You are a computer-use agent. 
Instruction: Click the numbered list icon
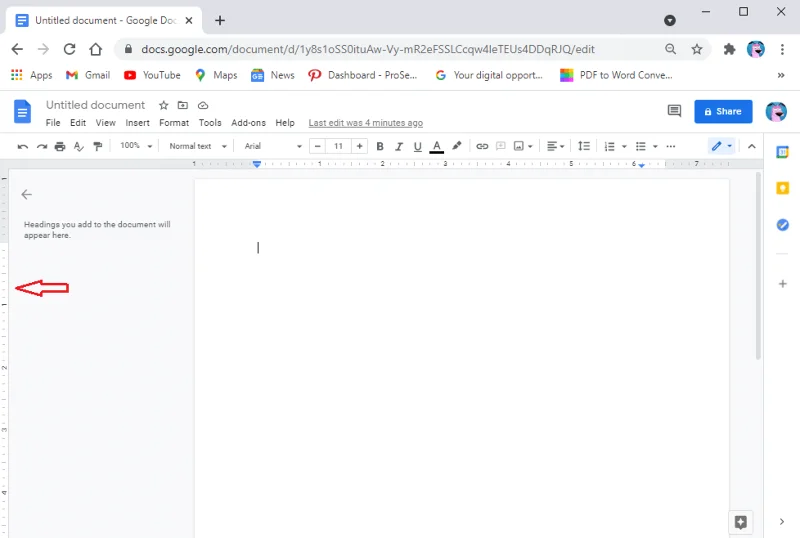coord(609,146)
